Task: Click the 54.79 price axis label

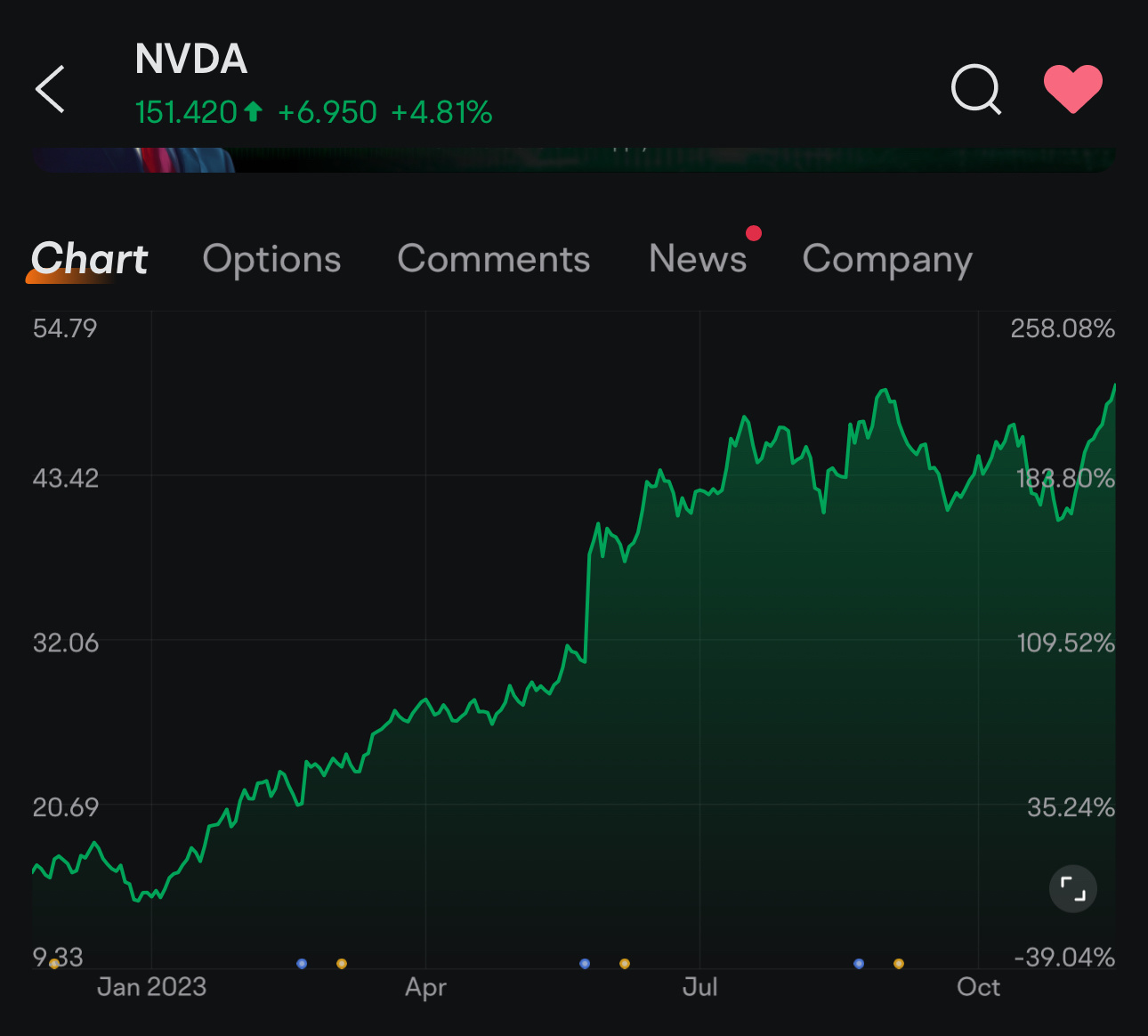Action: pyautogui.click(x=64, y=328)
